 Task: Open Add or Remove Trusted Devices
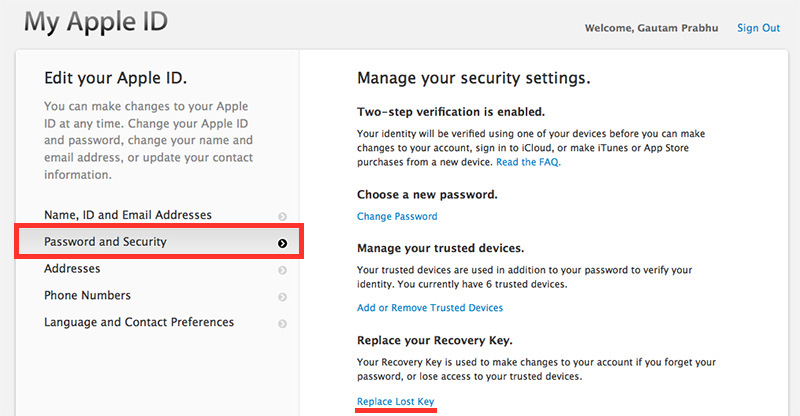(430, 308)
